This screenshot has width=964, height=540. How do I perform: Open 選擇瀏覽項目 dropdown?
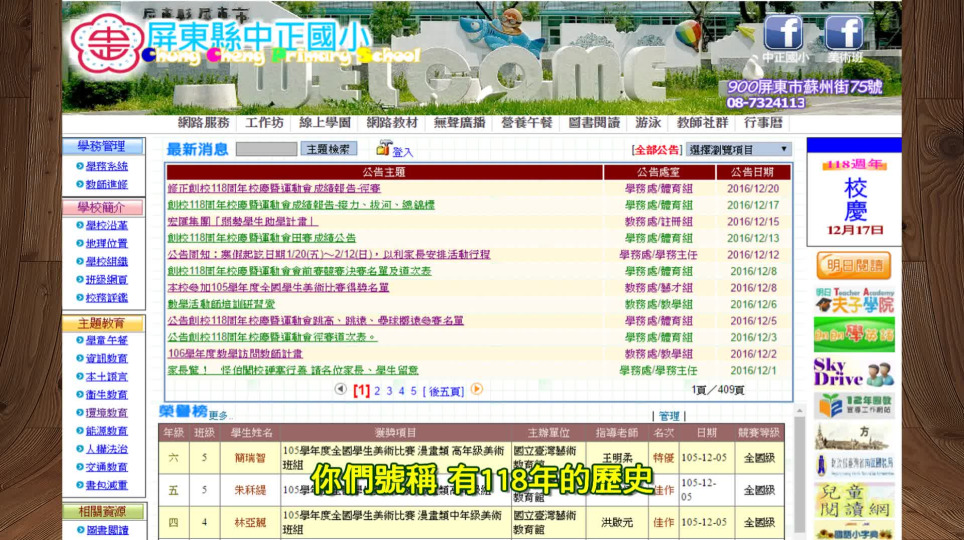738,149
